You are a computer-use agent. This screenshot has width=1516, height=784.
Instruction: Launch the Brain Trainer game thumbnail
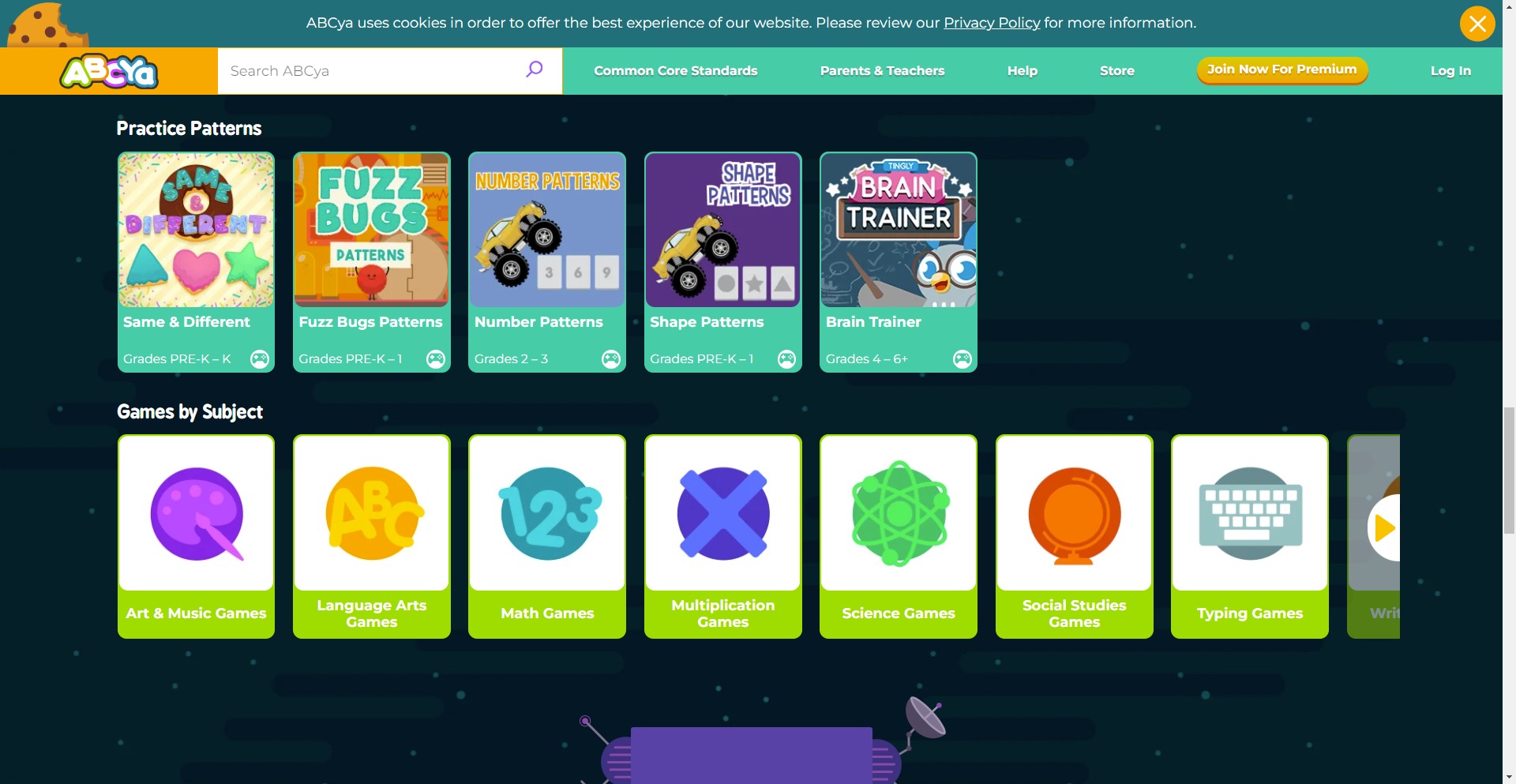coord(899,231)
